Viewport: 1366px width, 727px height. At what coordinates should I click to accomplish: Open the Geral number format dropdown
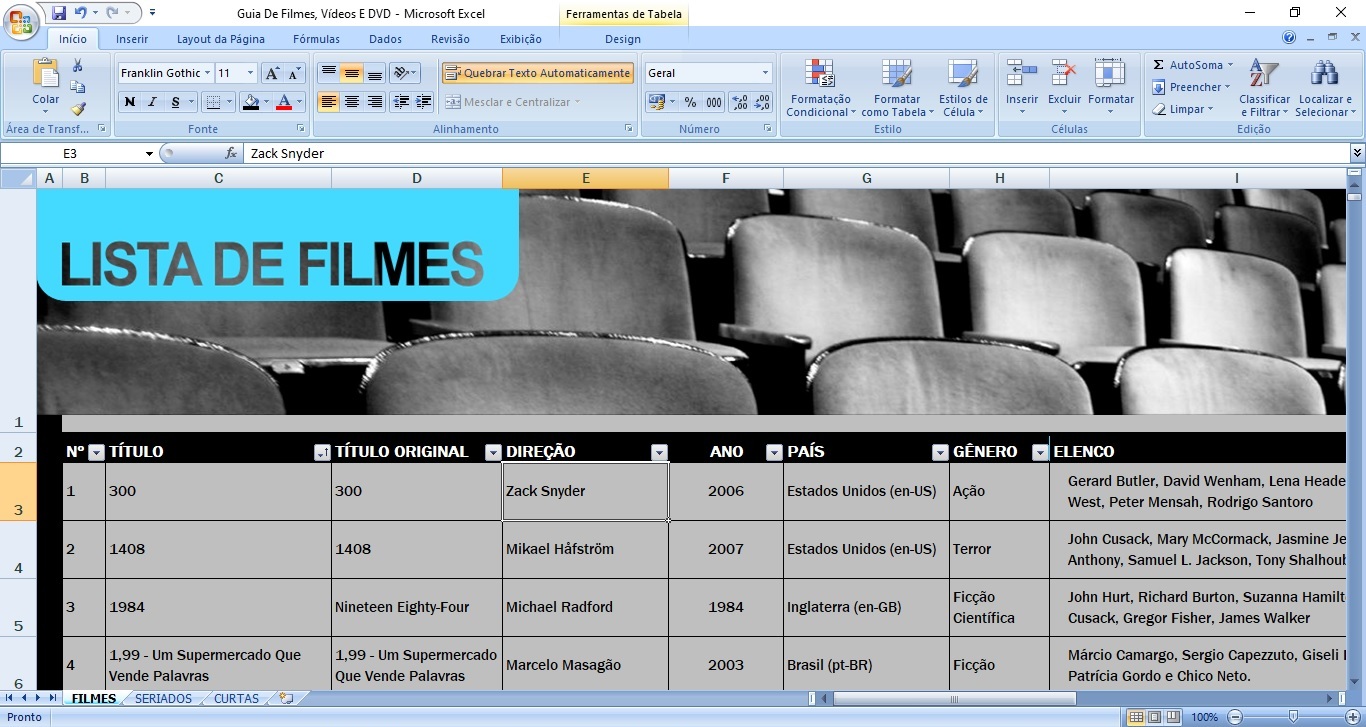(764, 72)
